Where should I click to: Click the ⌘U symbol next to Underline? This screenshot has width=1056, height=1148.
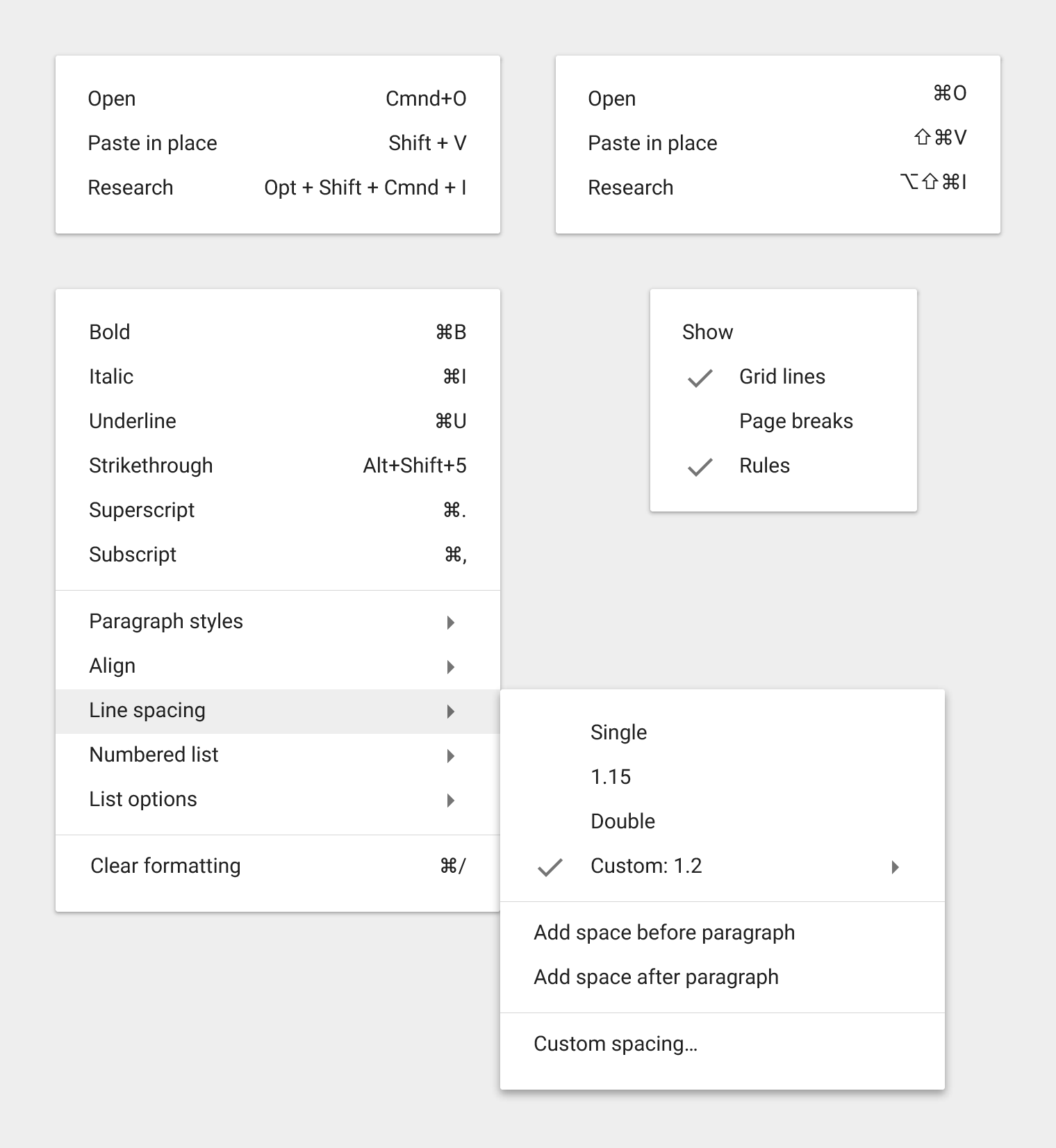click(x=451, y=421)
